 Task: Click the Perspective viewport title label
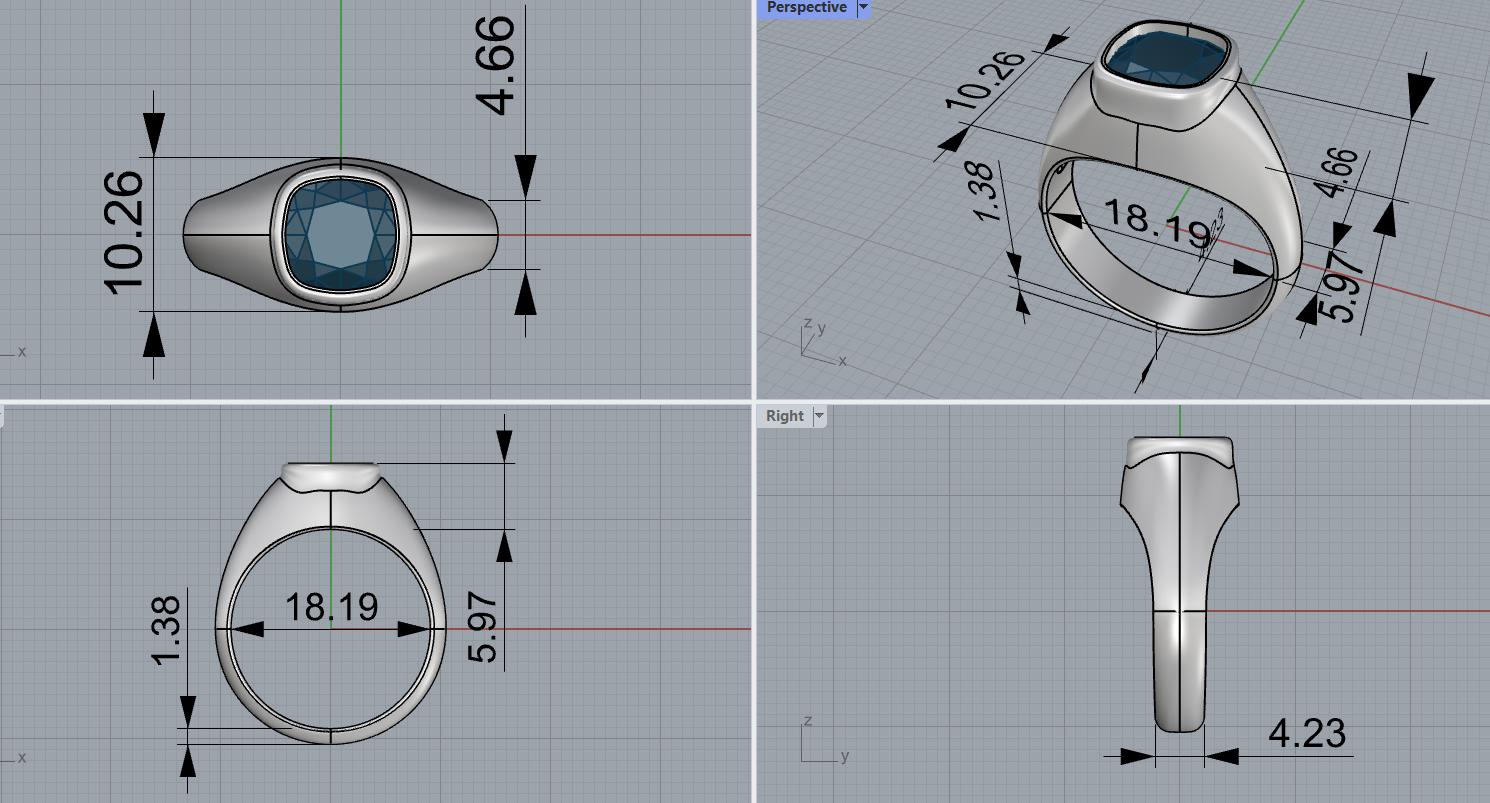click(x=806, y=8)
